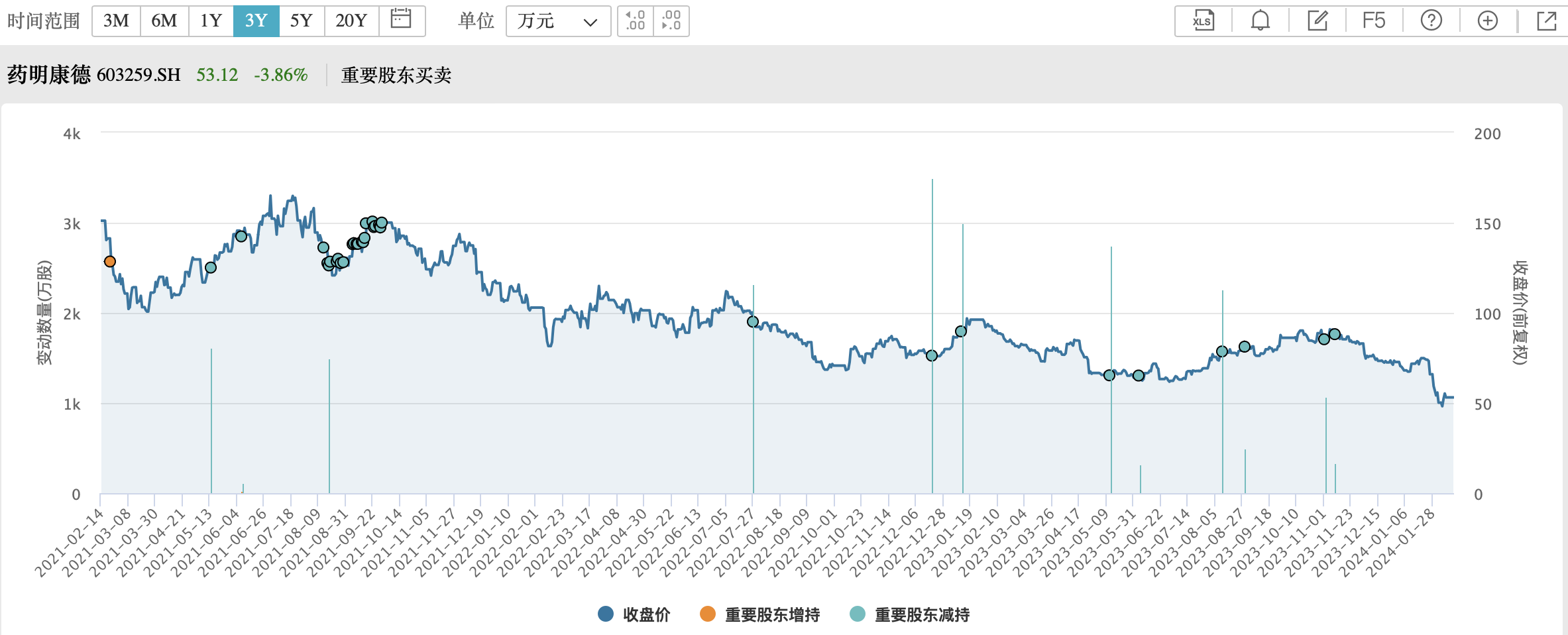The height and width of the screenshot is (635, 1568).
Task: Click increase decimal places icon
Action: pos(636,21)
